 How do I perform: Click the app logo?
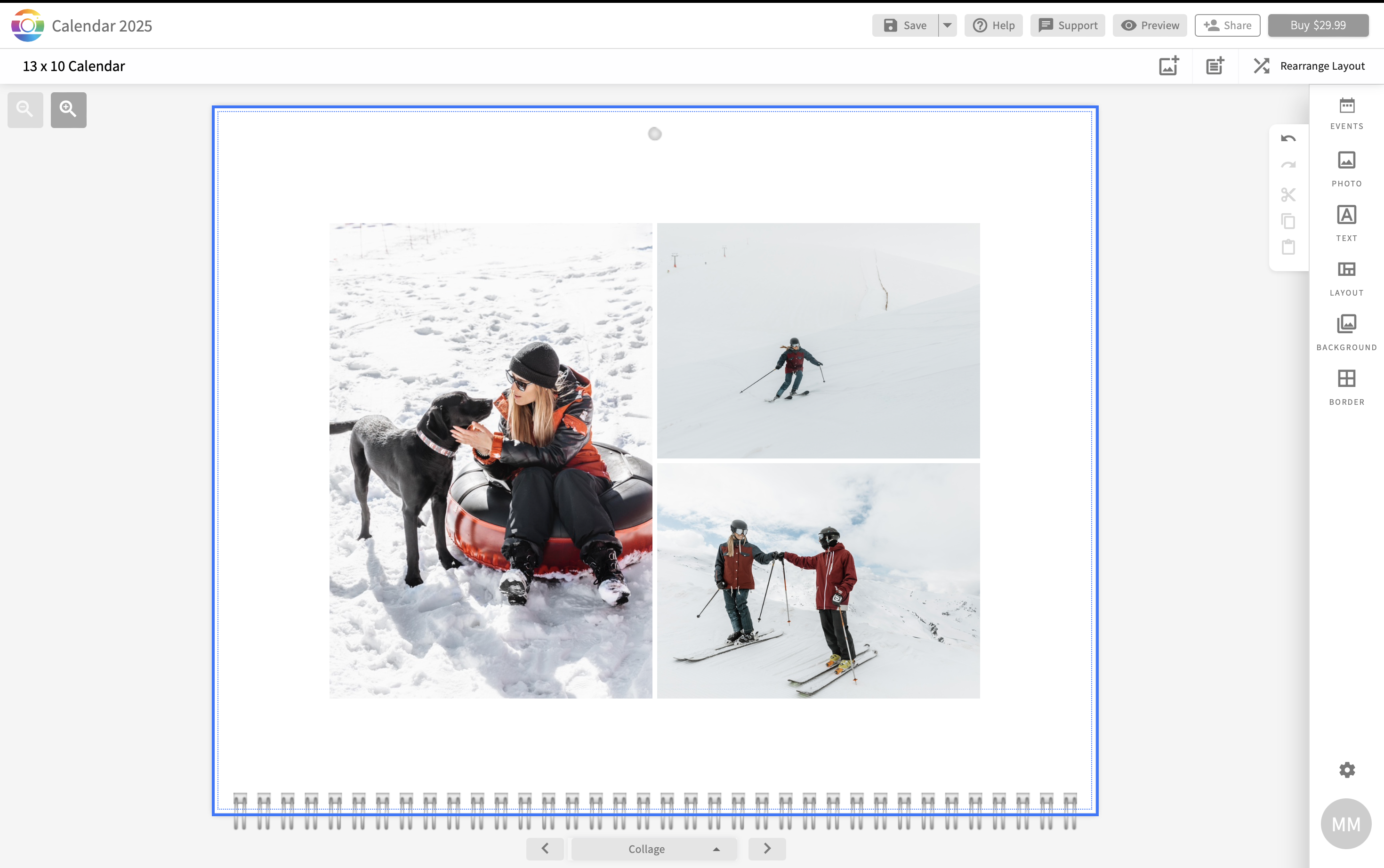27,25
